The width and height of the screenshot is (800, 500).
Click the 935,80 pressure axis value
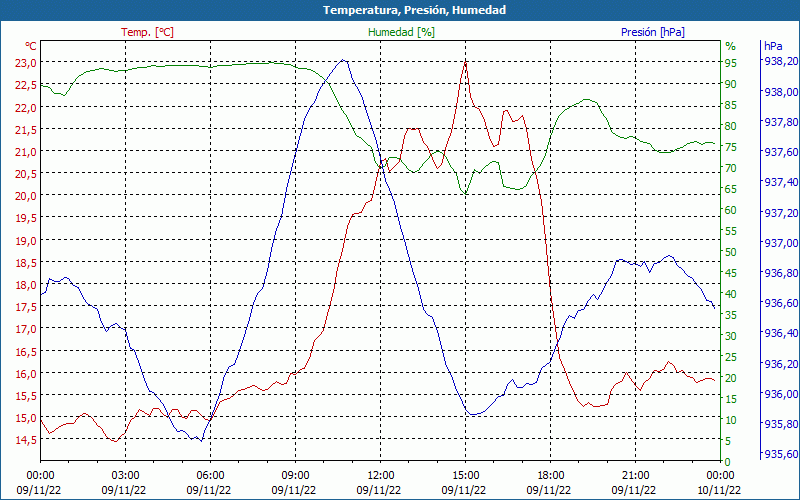[781, 424]
